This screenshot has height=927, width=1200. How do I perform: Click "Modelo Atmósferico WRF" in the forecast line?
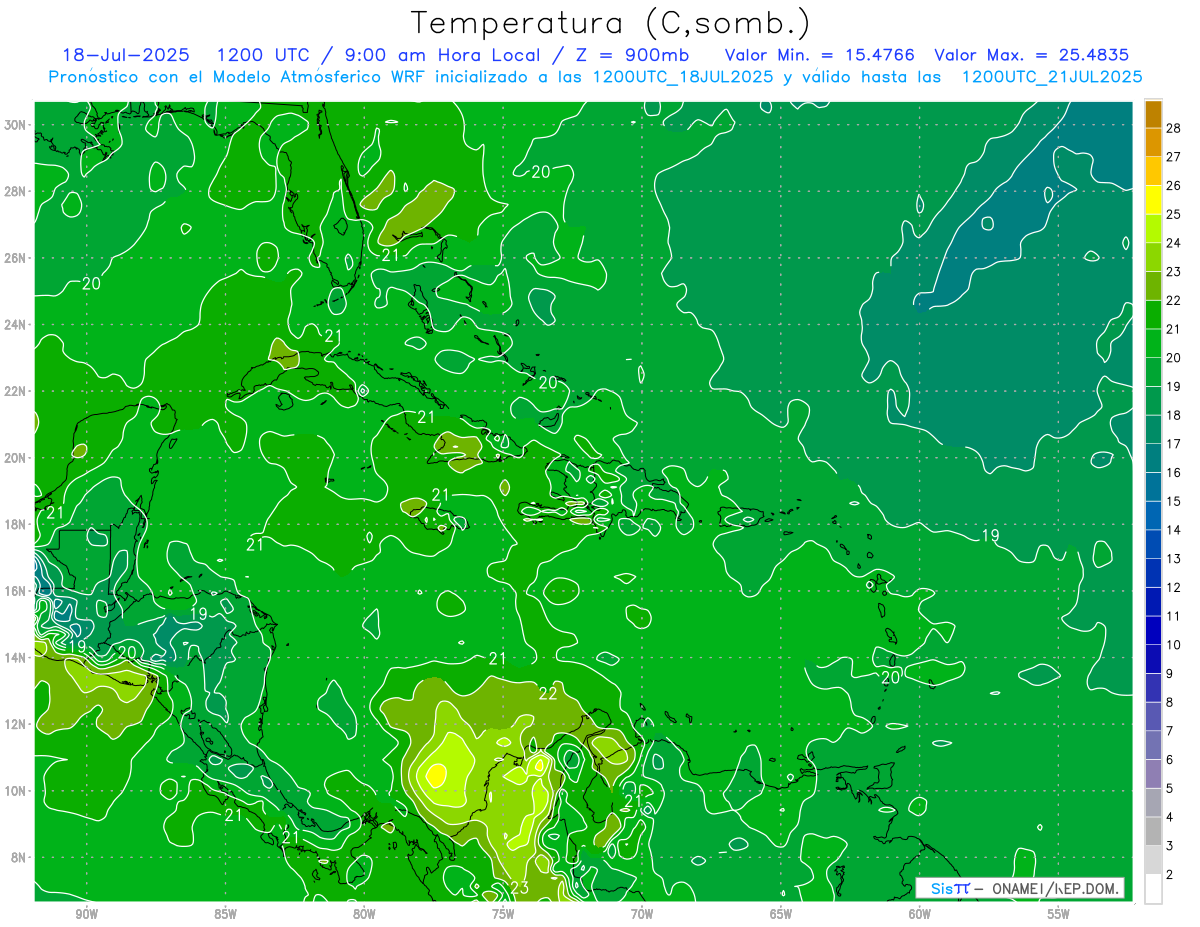[317, 77]
